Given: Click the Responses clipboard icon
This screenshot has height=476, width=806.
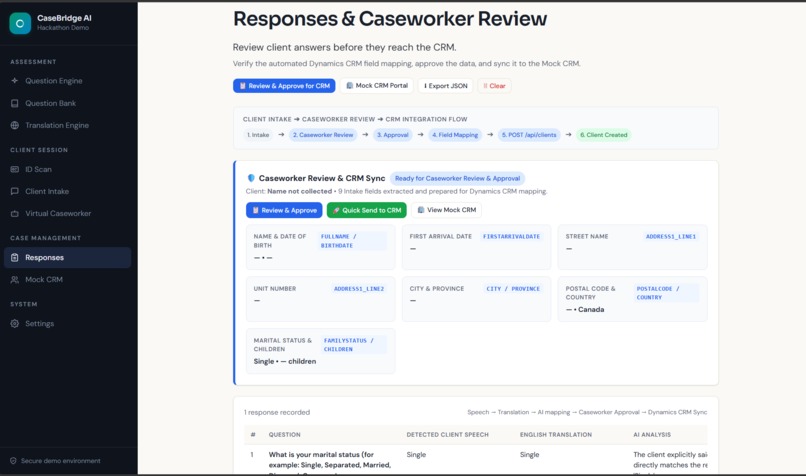Looking at the screenshot, I should [x=14, y=258].
